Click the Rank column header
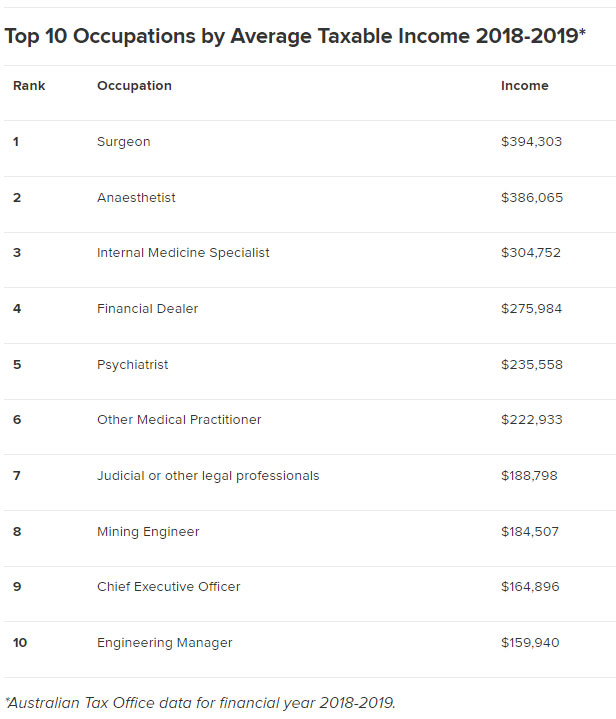Screen dimensions: 616x719 tap(29, 86)
